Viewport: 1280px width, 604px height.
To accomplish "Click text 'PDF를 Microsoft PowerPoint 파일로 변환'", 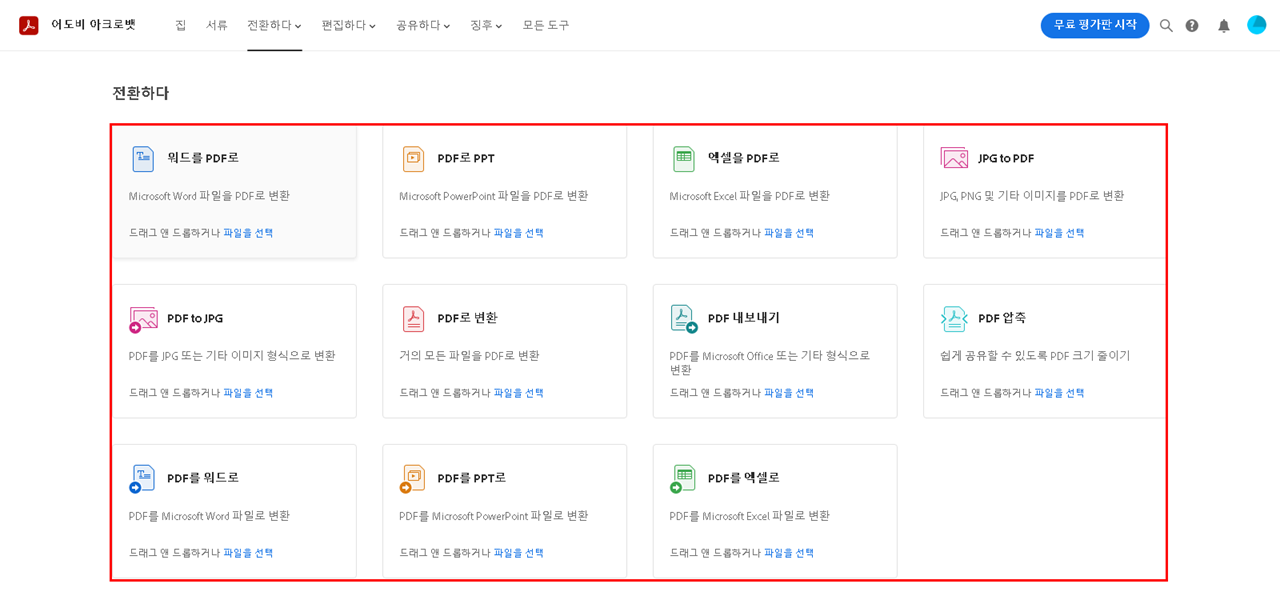I will tap(494, 516).
